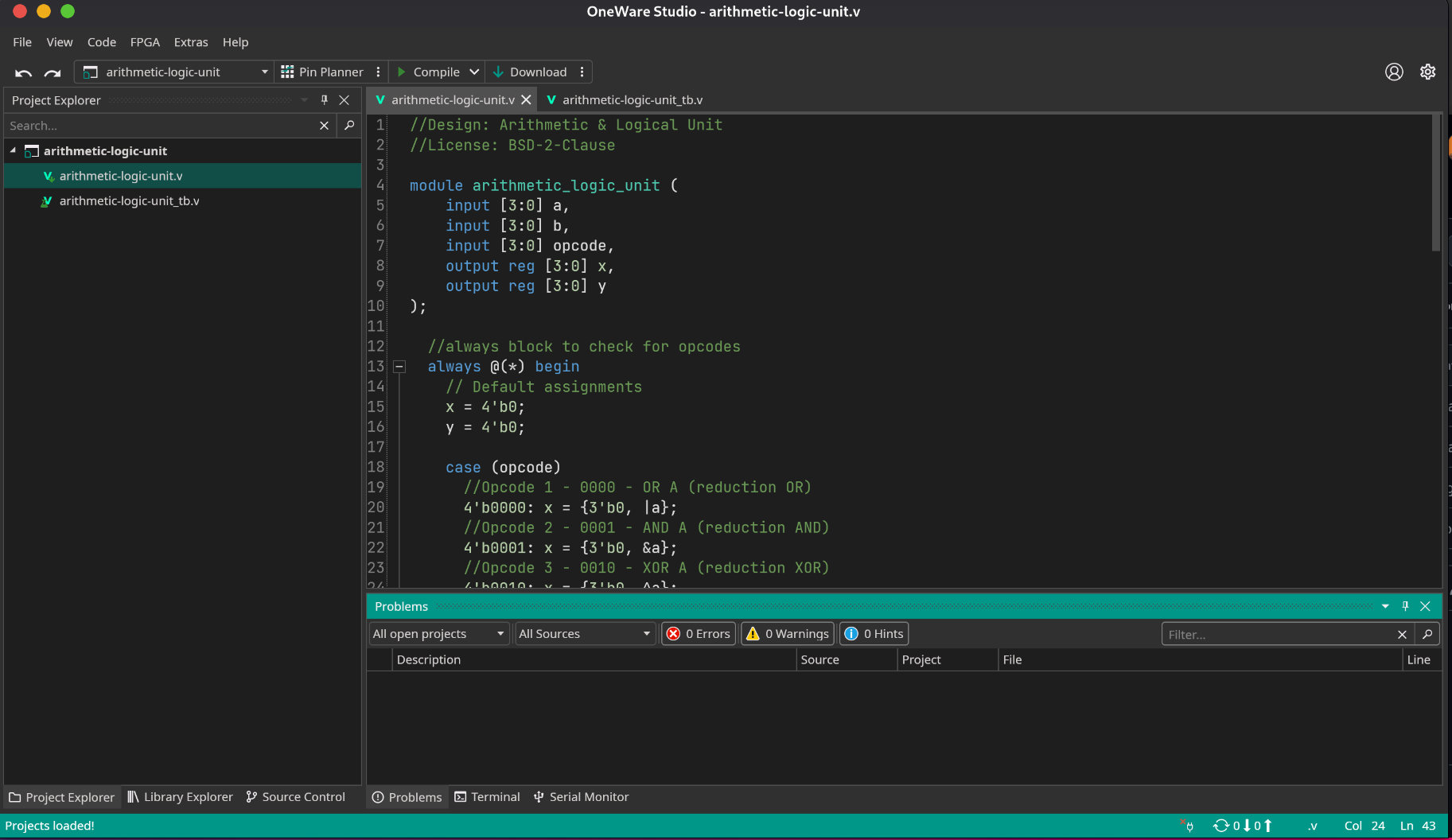The width and height of the screenshot is (1452, 840).
Task: Click the redo arrow icon
Action: click(53, 72)
